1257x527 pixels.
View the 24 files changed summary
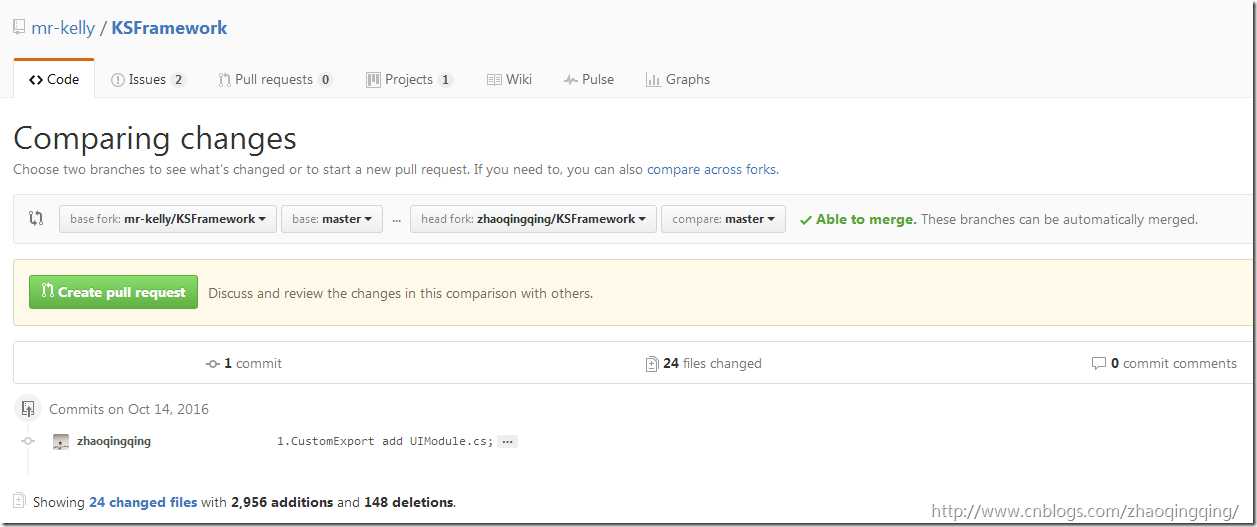click(x=704, y=363)
